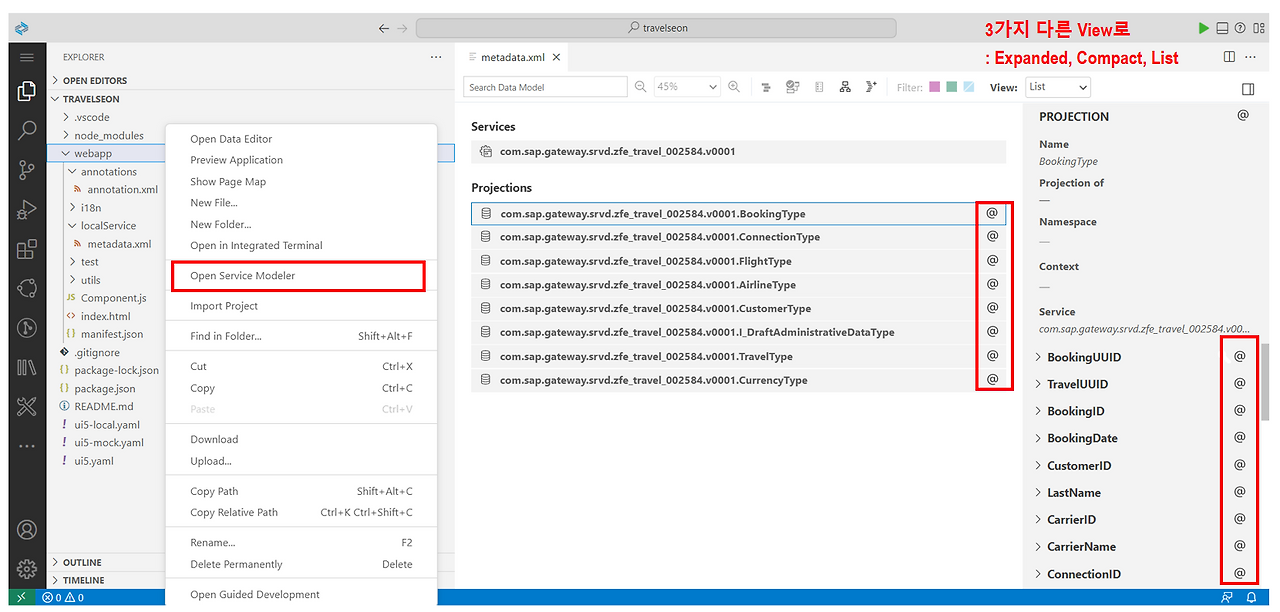Screen dimensions: 1280x612
Task: Open manifest.json in the explorer
Action: point(111,334)
